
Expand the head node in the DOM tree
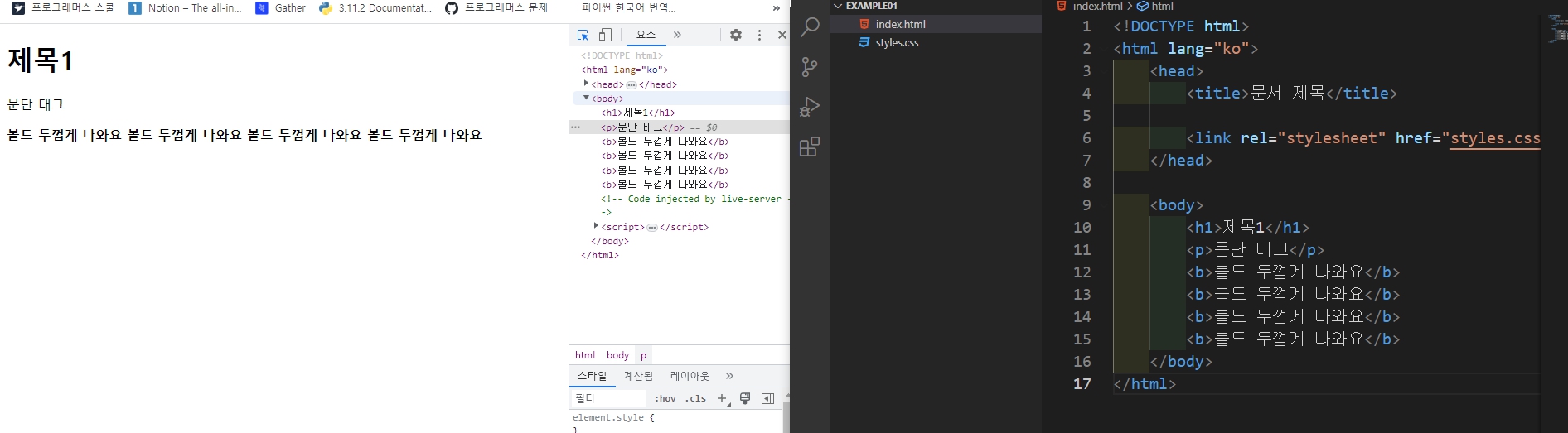pos(586,84)
